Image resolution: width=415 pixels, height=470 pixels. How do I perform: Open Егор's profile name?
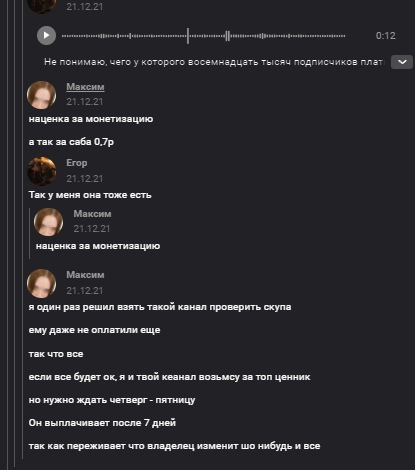tap(77, 163)
